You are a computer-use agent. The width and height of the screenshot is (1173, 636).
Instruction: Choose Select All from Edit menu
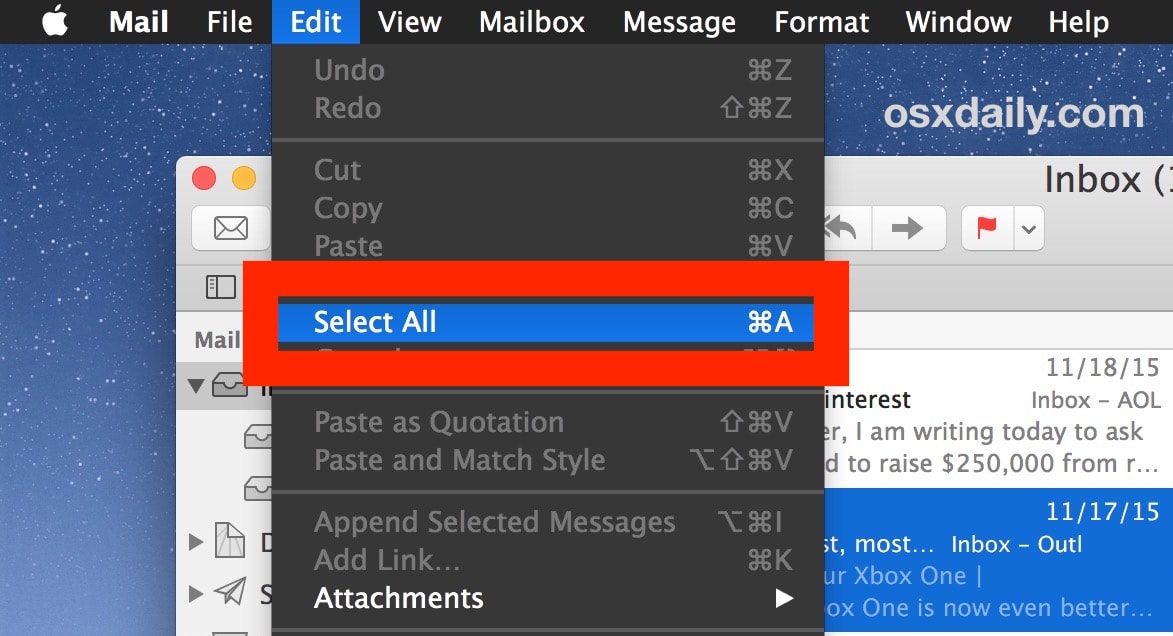(x=545, y=321)
